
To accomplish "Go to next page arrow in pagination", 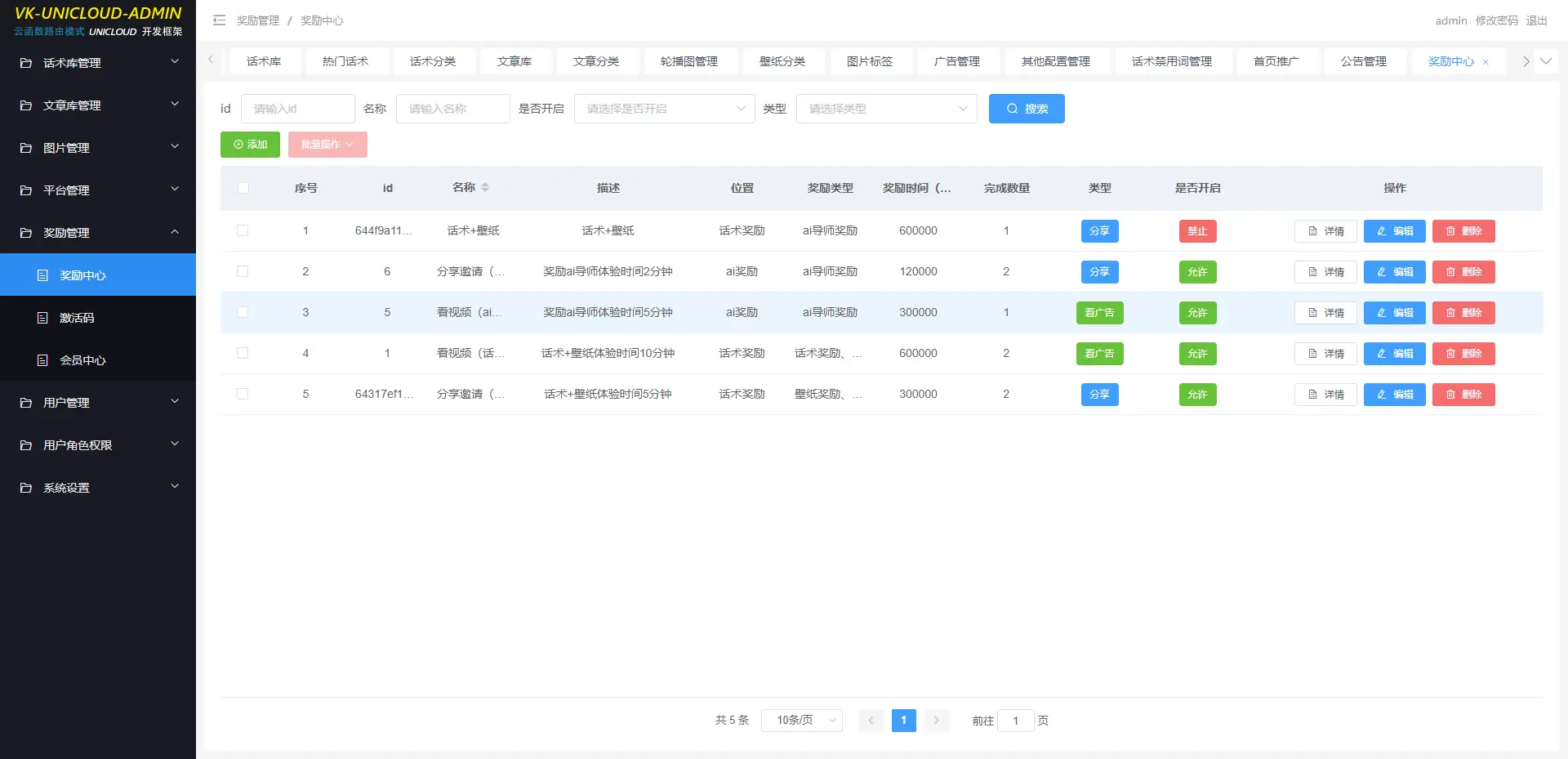I will (937, 721).
